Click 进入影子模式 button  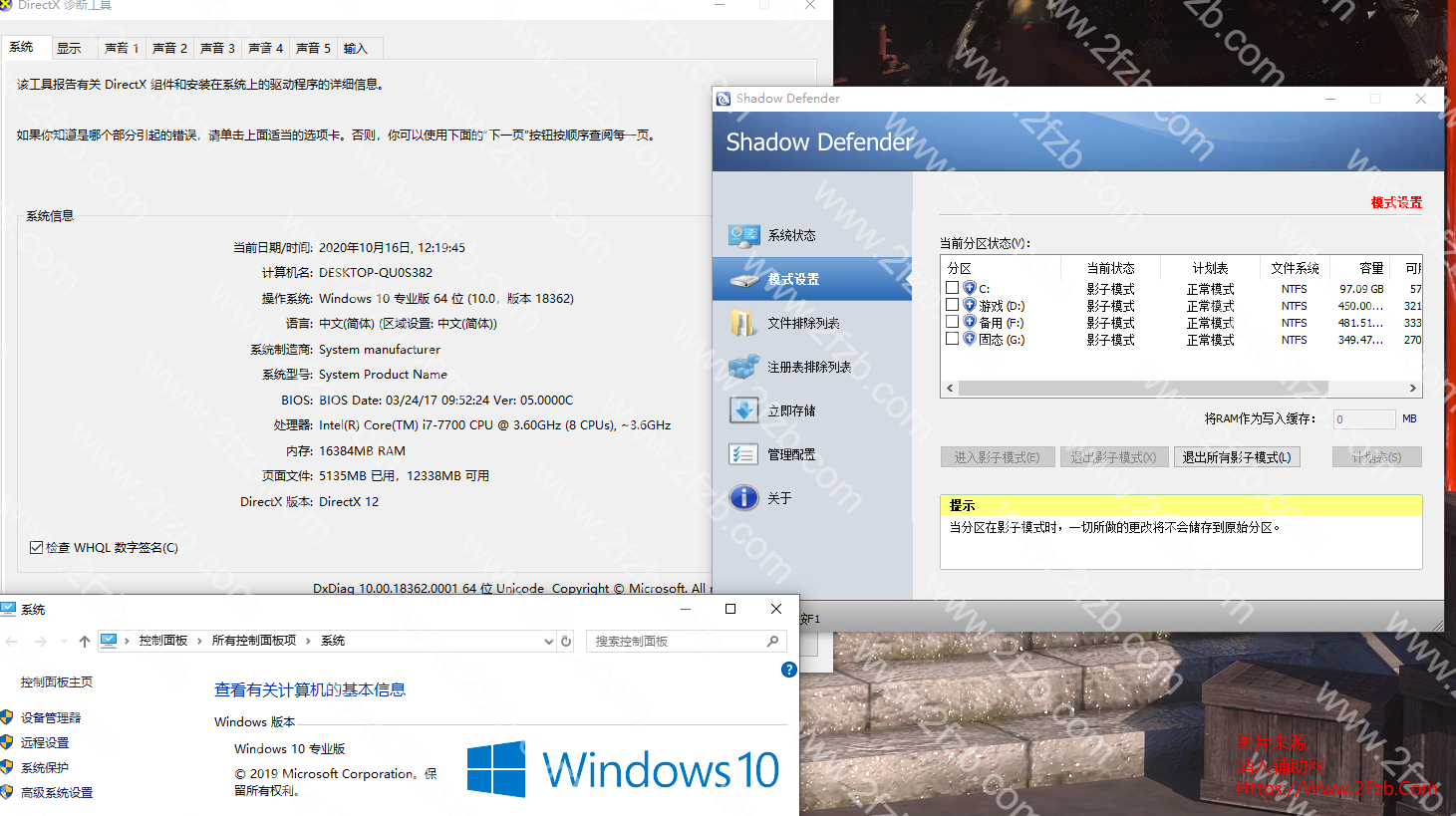tap(997, 457)
